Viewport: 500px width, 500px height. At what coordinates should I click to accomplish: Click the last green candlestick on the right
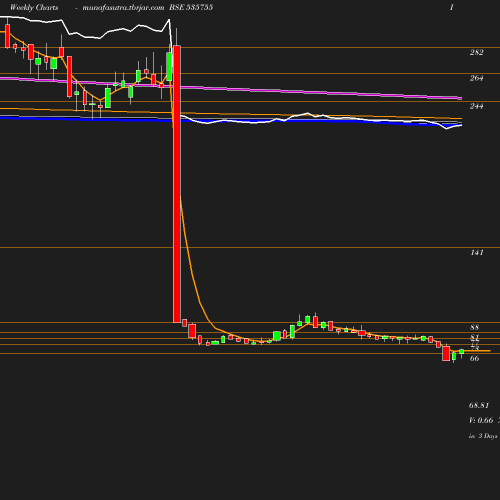[462, 352]
